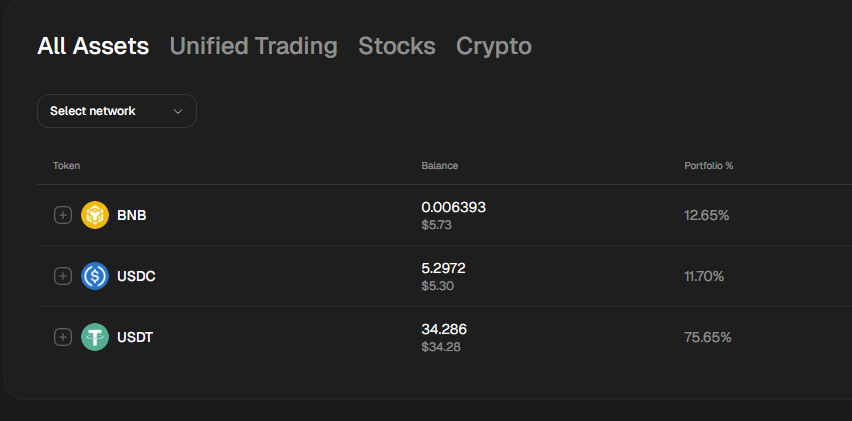Image resolution: width=852 pixels, height=421 pixels.
Task: Sort by the Portfolio % column header
Action: click(709, 165)
